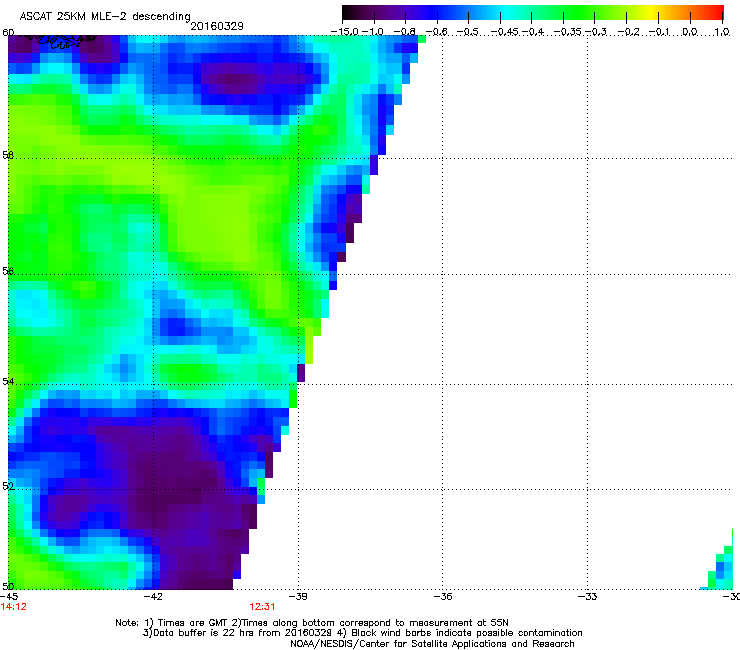740x650 pixels.
Task: Click the latitude label '50'
Action: point(8,586)
